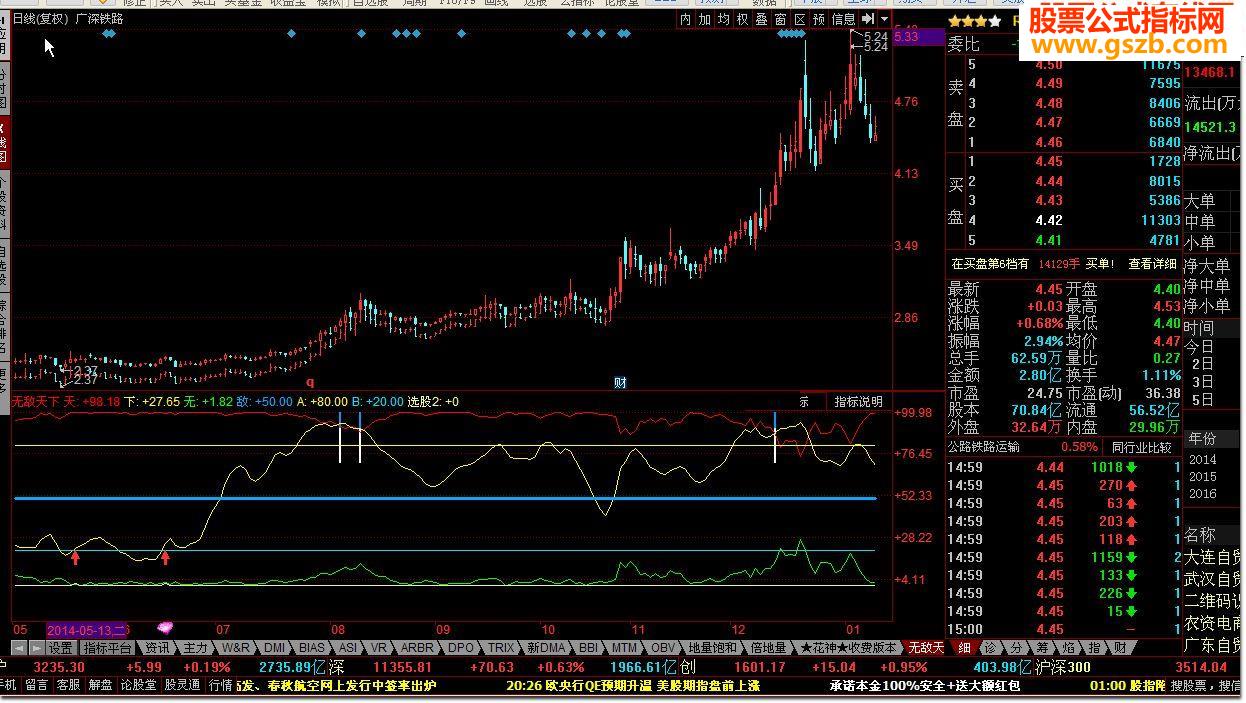Click the 权 adjustment toolbar button
1246x703 pixels.
pos(742,19)
